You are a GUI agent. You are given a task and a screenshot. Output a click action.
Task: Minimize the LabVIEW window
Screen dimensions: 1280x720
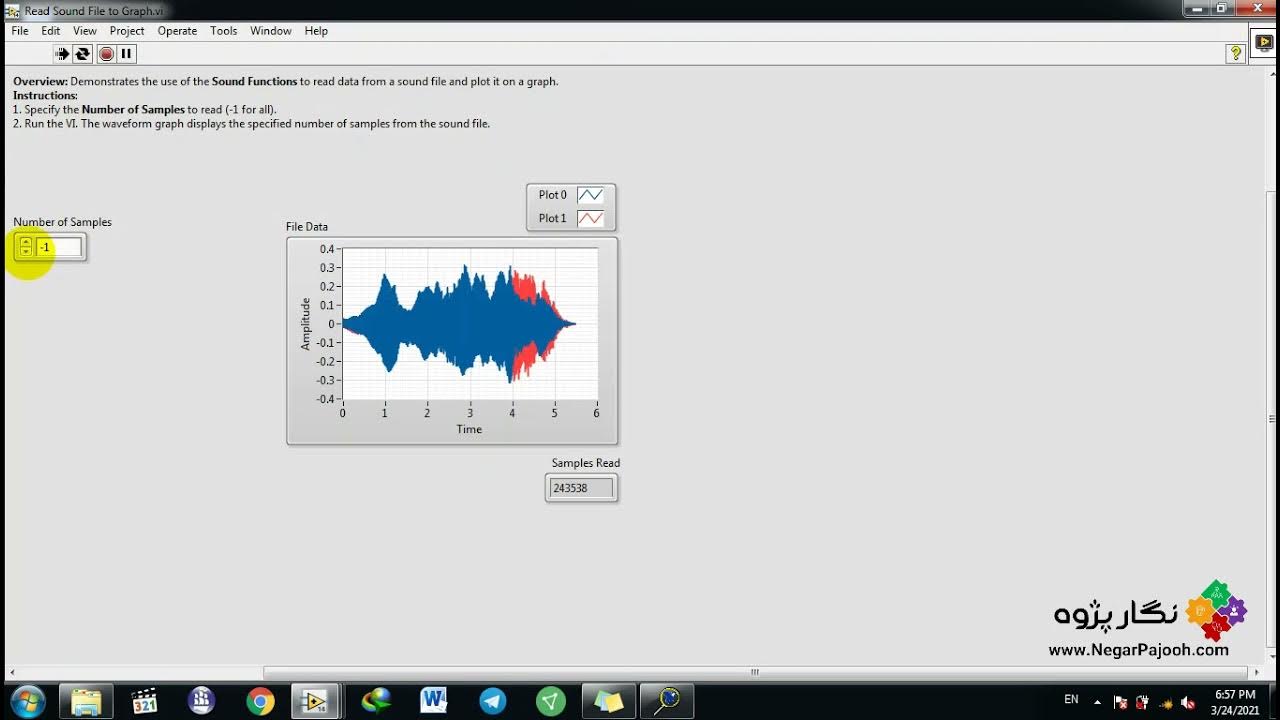[1197, 8]
